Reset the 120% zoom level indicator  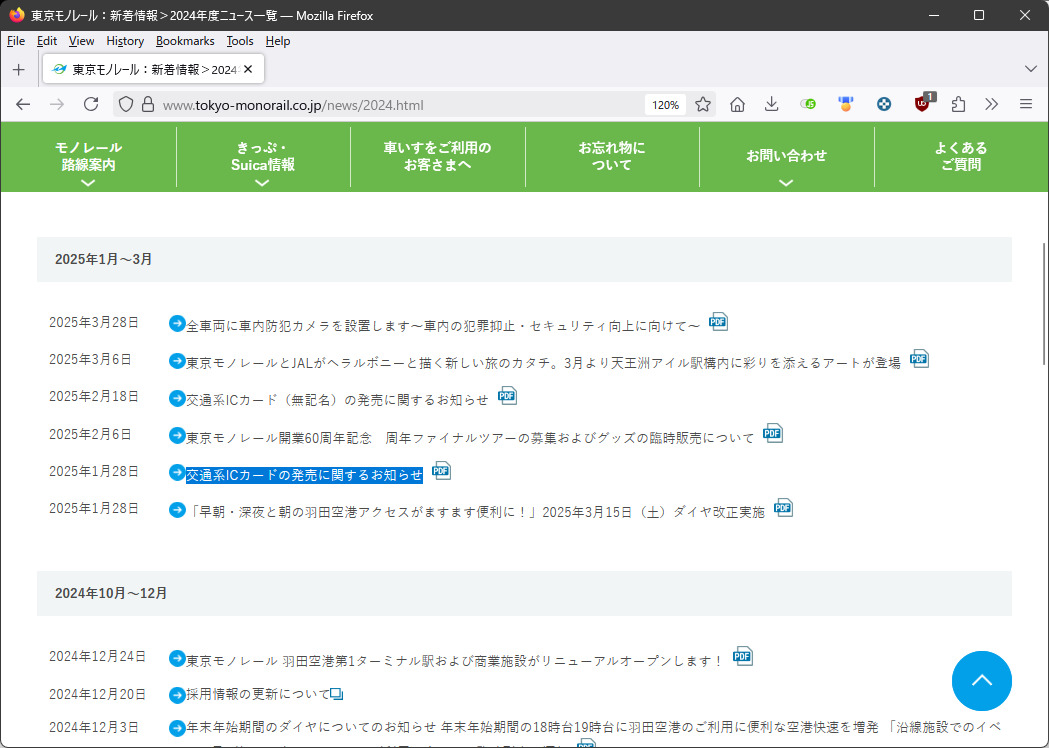pyautogui.click(x=665, y=105)
